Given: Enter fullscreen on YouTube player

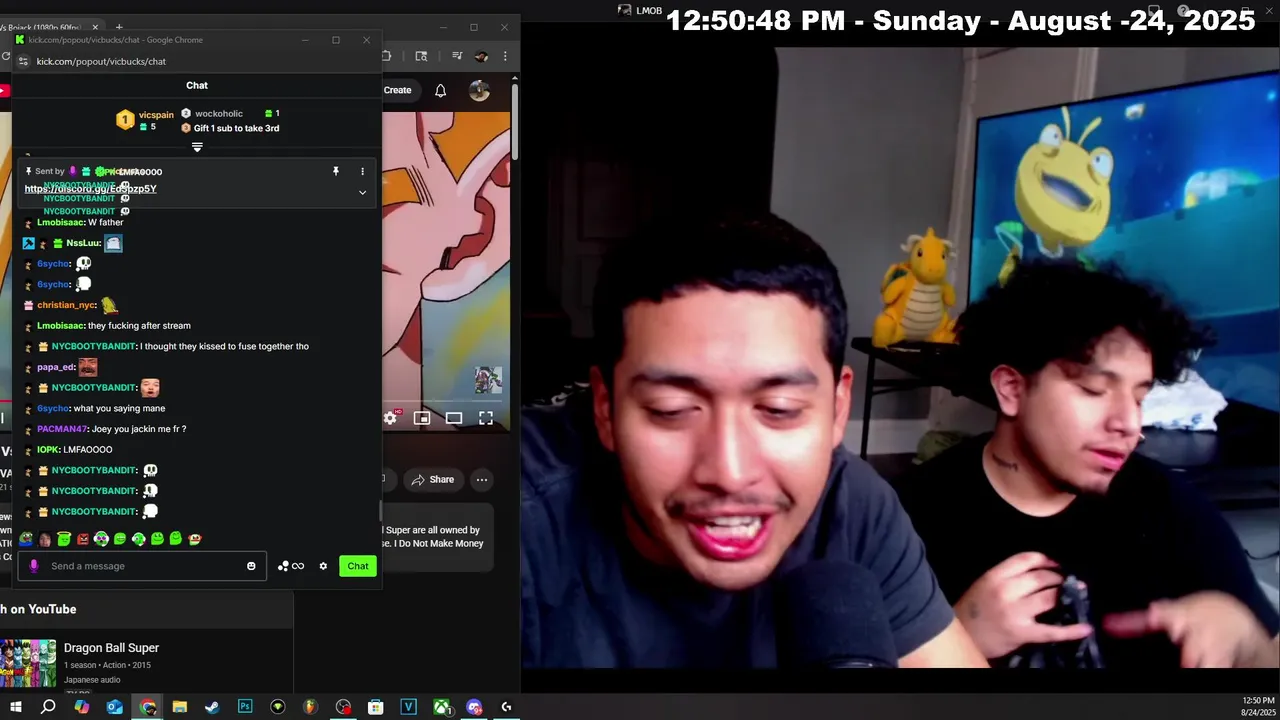Looking at the screenshot, I should [485, 418].
